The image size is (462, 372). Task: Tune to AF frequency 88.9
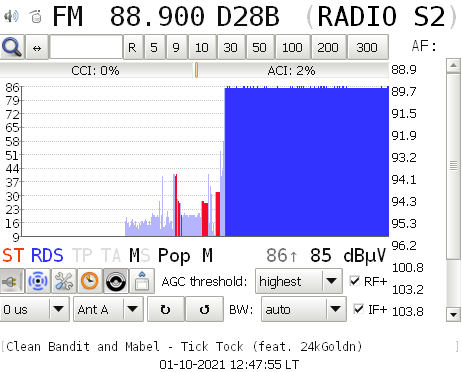pos(404,70)
